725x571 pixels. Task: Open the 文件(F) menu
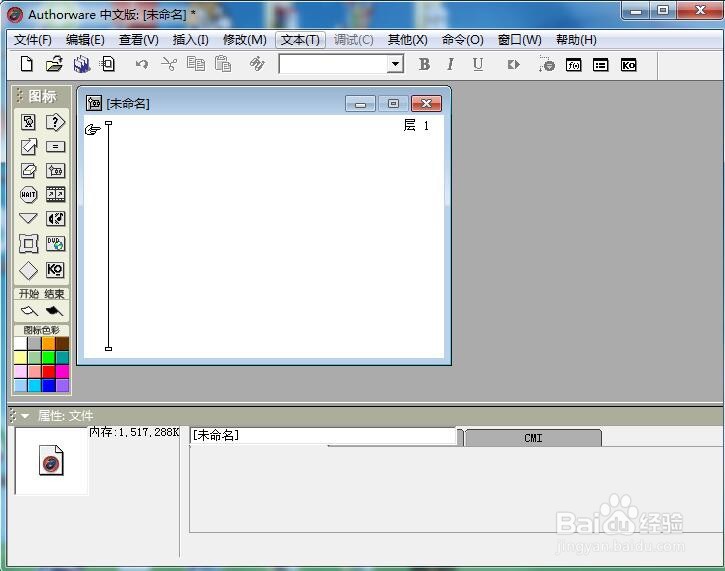[33, 40]
